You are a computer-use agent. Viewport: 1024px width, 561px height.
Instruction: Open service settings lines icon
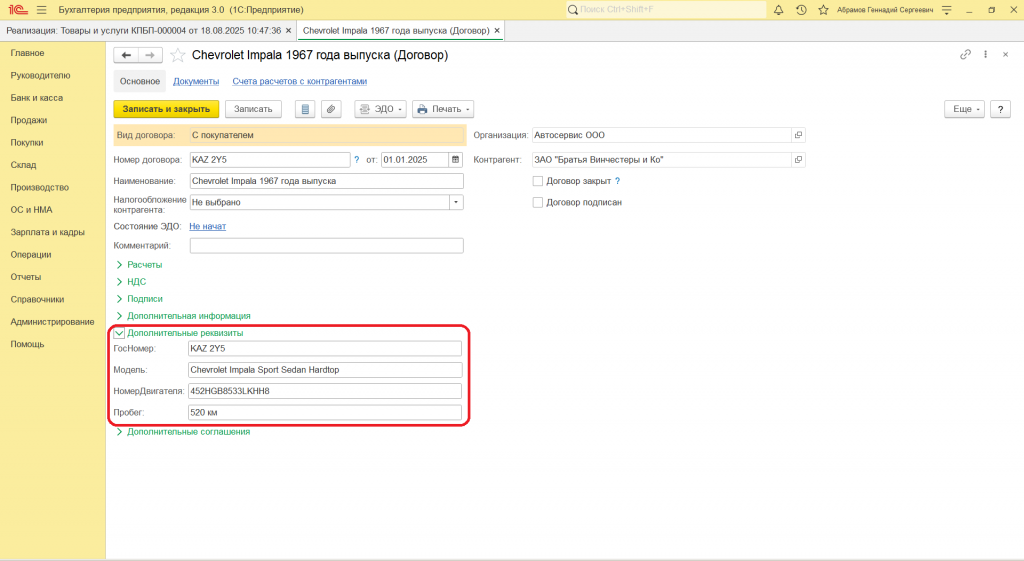(947, 10)
